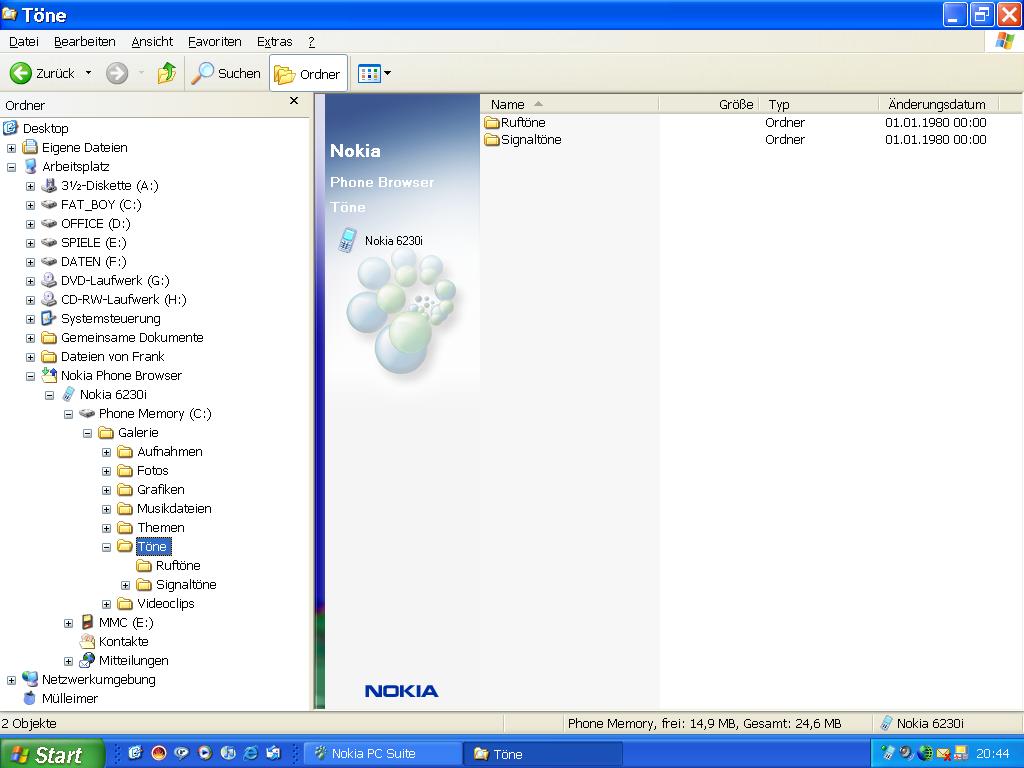Select Grafiken folder in tree
1024x768 pixels.
tap(161, 490)
